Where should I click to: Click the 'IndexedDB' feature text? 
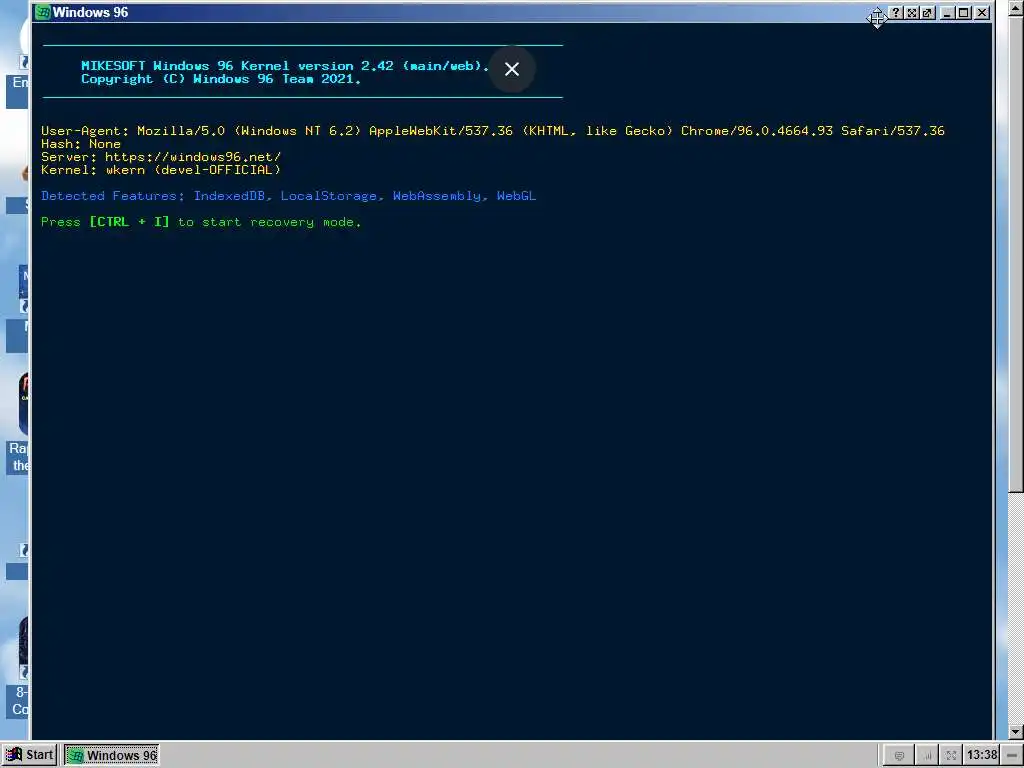tap(230, 196)
